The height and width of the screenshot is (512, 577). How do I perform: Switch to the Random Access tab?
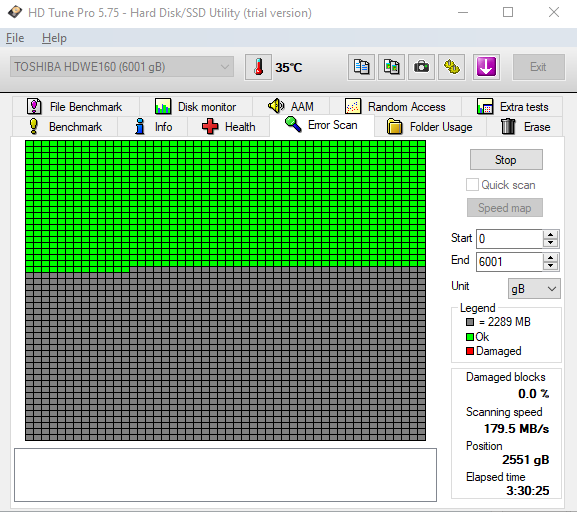point(395,107)
